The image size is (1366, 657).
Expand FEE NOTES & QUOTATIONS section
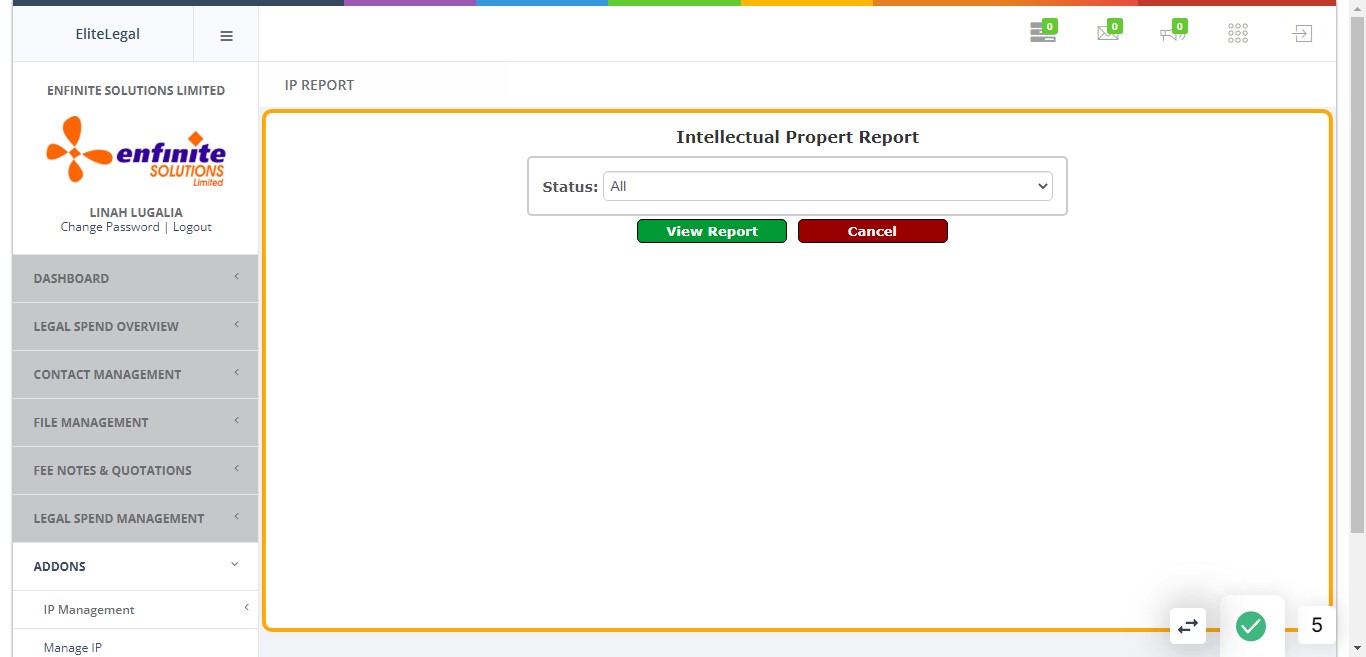[x=135, y=470]
